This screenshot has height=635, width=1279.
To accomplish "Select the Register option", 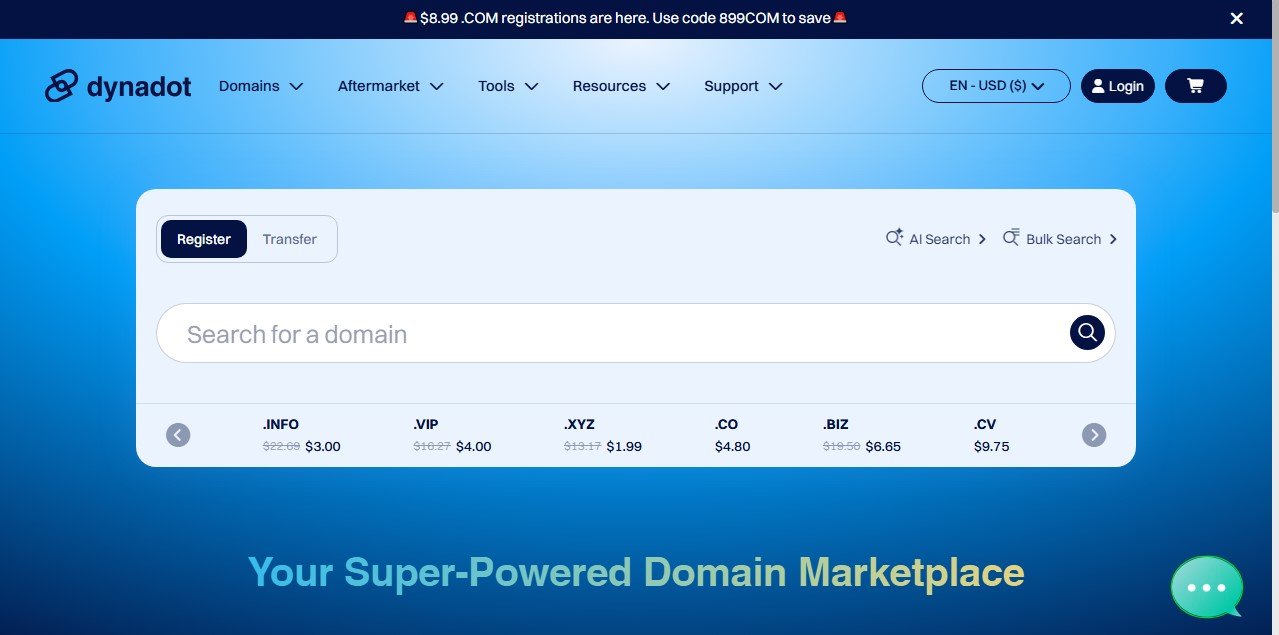I will (203, 239).
